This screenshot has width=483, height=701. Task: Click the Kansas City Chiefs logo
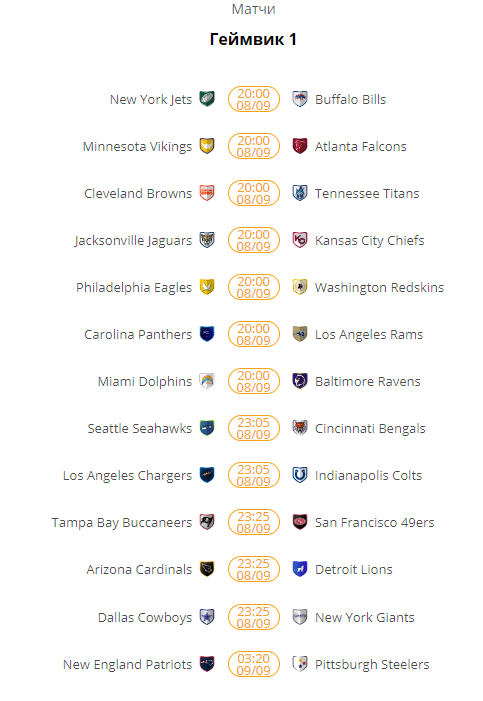pos(300,240)
